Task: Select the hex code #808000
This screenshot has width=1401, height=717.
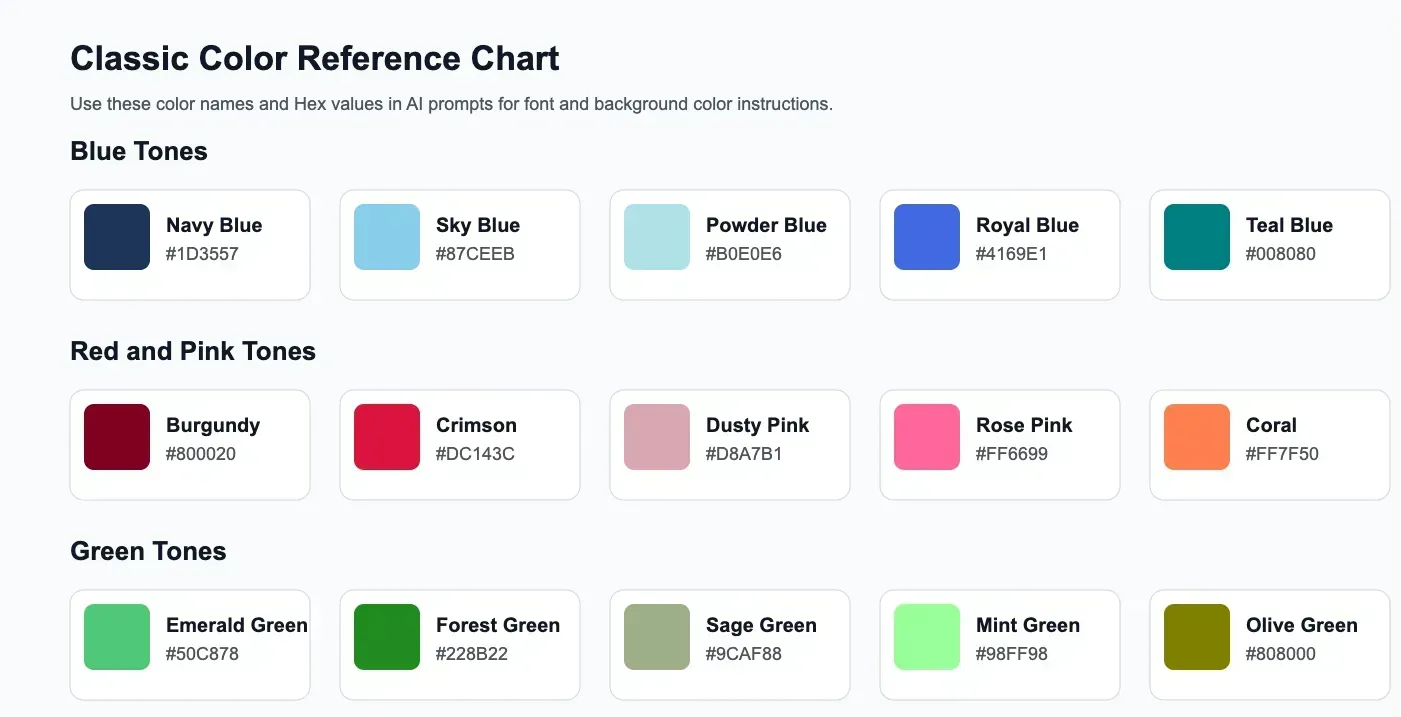Action: (x=1281, y=654)
